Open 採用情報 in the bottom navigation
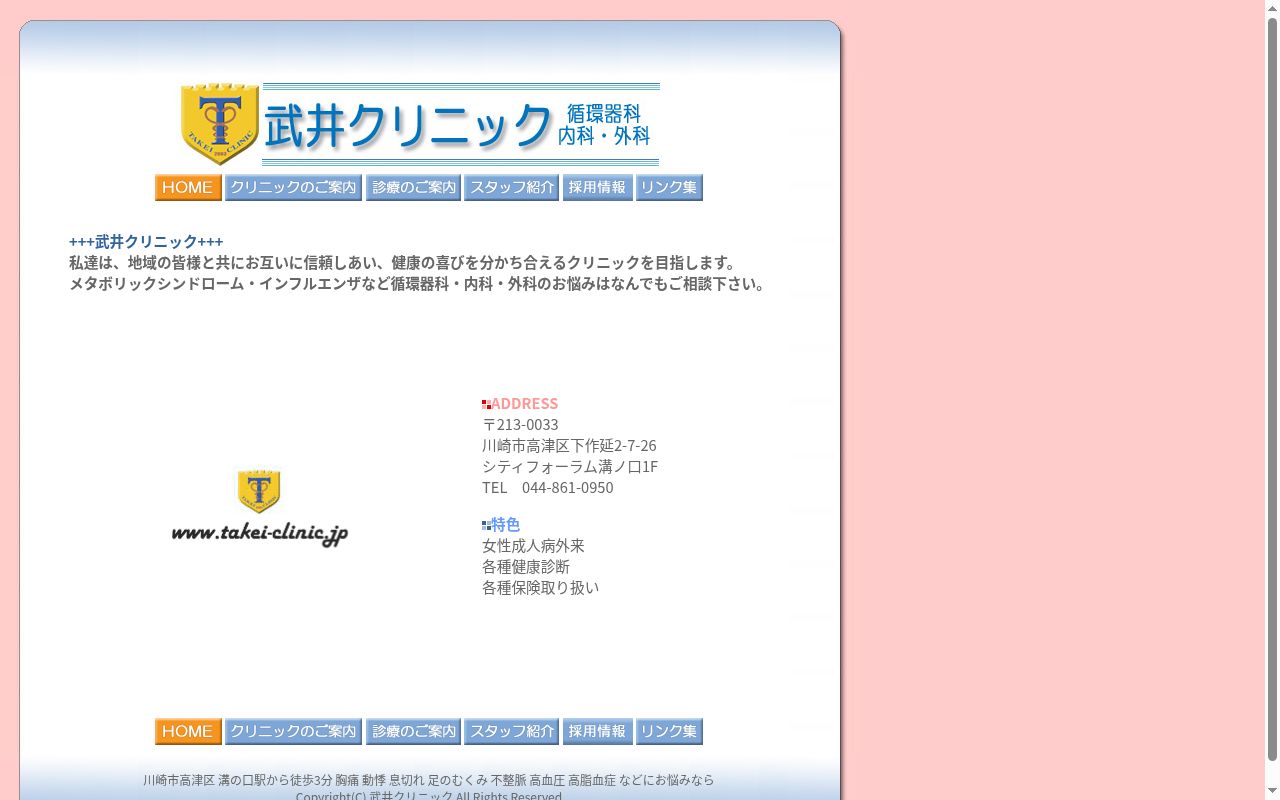 [597, 732]
